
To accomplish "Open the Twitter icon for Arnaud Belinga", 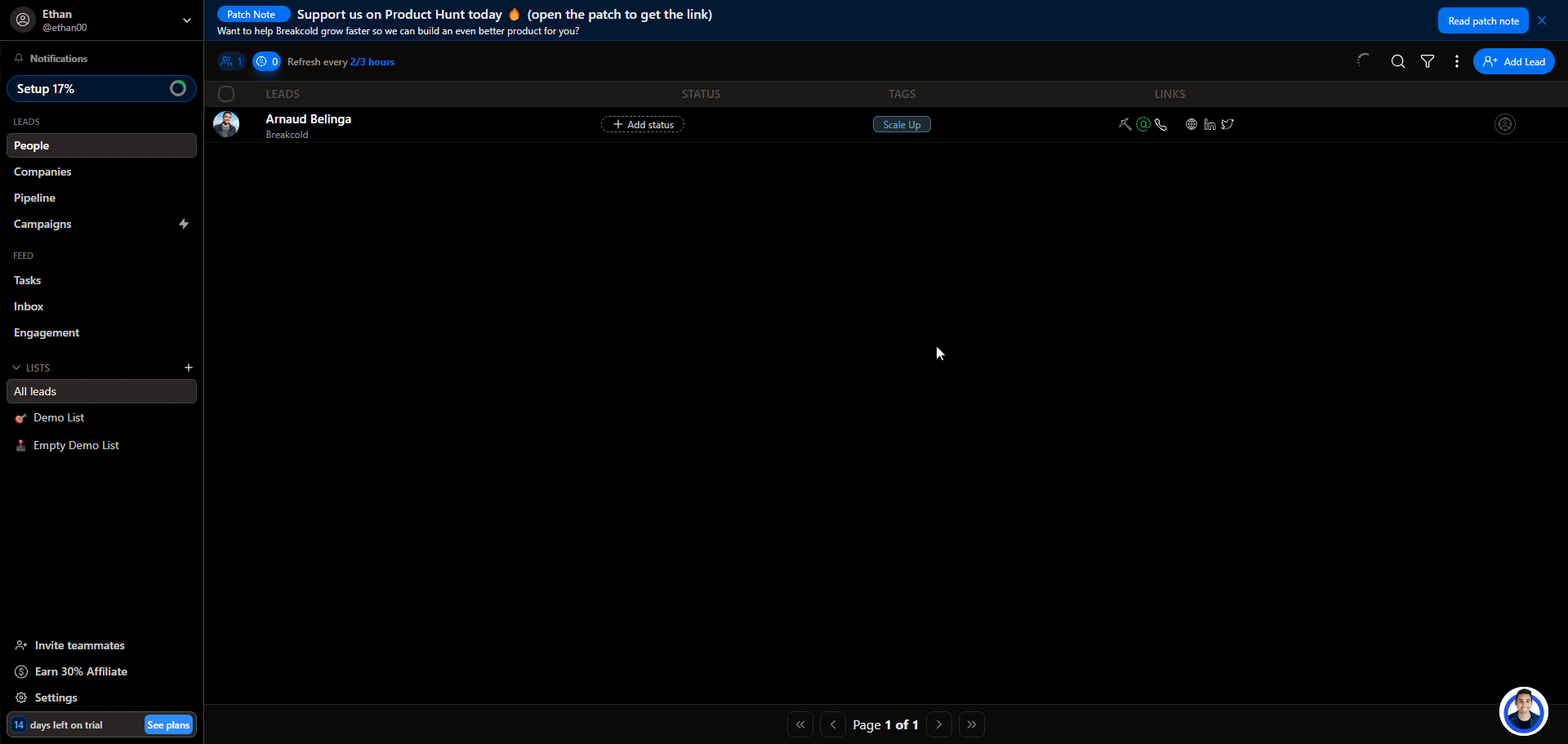I will click(1227, 124).
